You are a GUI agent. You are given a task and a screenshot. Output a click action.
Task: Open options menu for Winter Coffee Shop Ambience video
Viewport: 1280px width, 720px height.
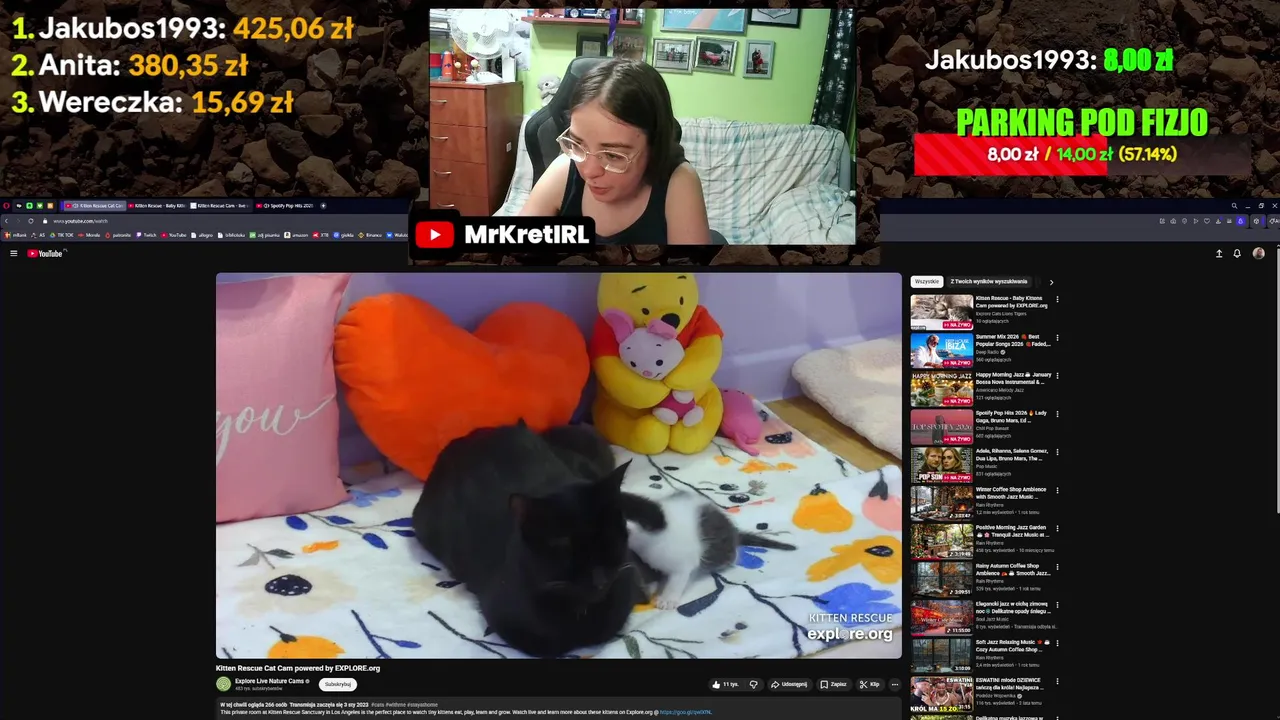coord(1057,490)
